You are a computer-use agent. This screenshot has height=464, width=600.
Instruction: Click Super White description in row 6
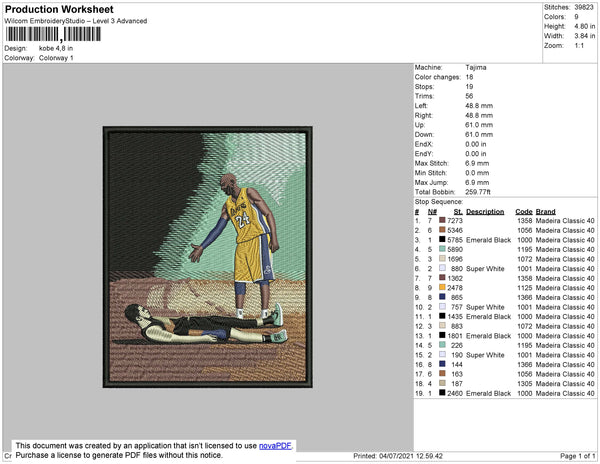(x=485, y=269)
